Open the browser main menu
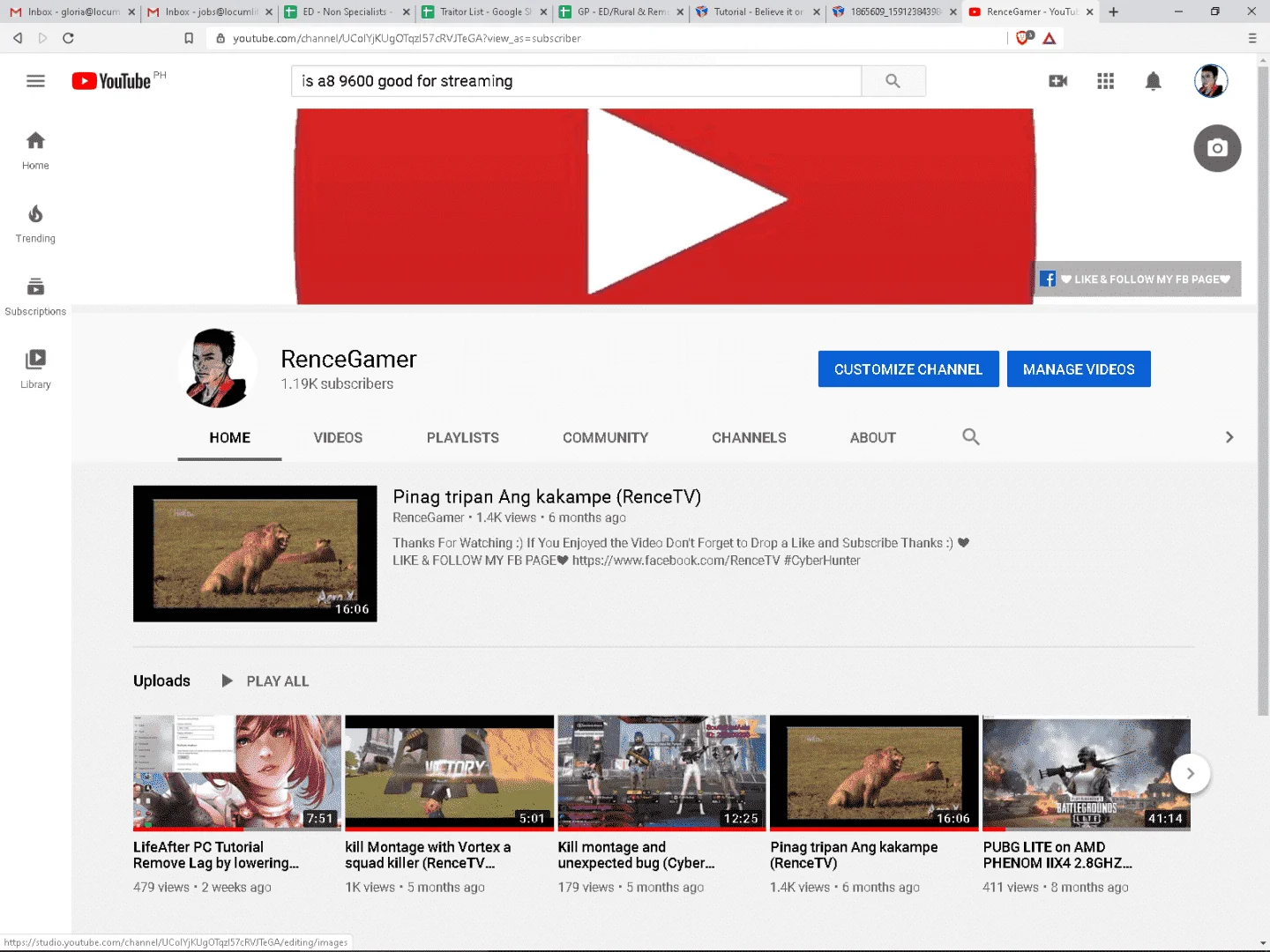 pyautogui.click(x=1252, y=38)
